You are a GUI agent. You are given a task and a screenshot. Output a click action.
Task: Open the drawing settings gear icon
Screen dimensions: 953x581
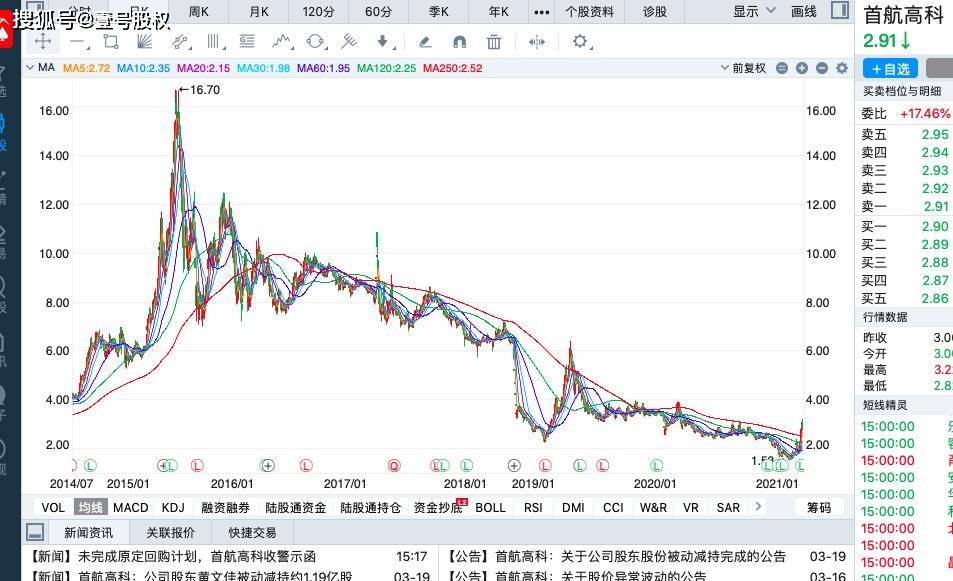point(580,42)
